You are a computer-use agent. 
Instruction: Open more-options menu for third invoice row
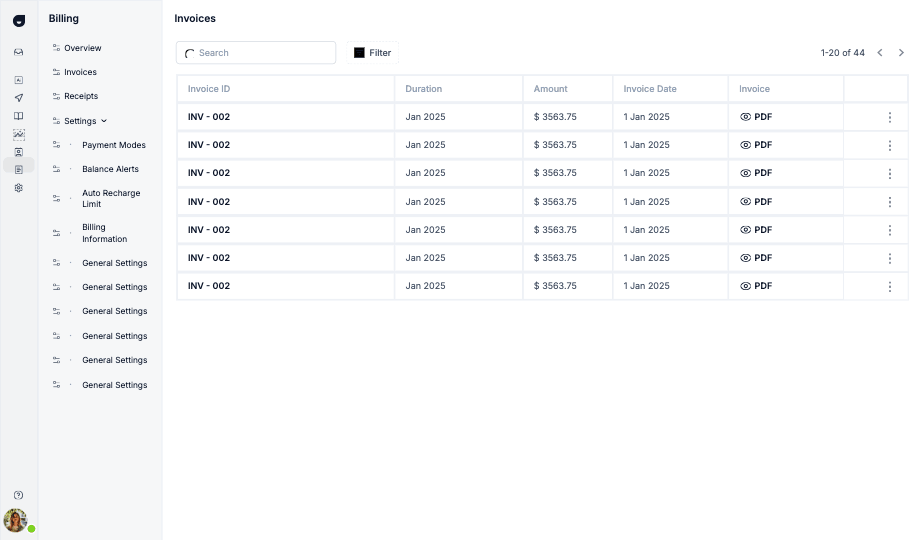[890, 174]
